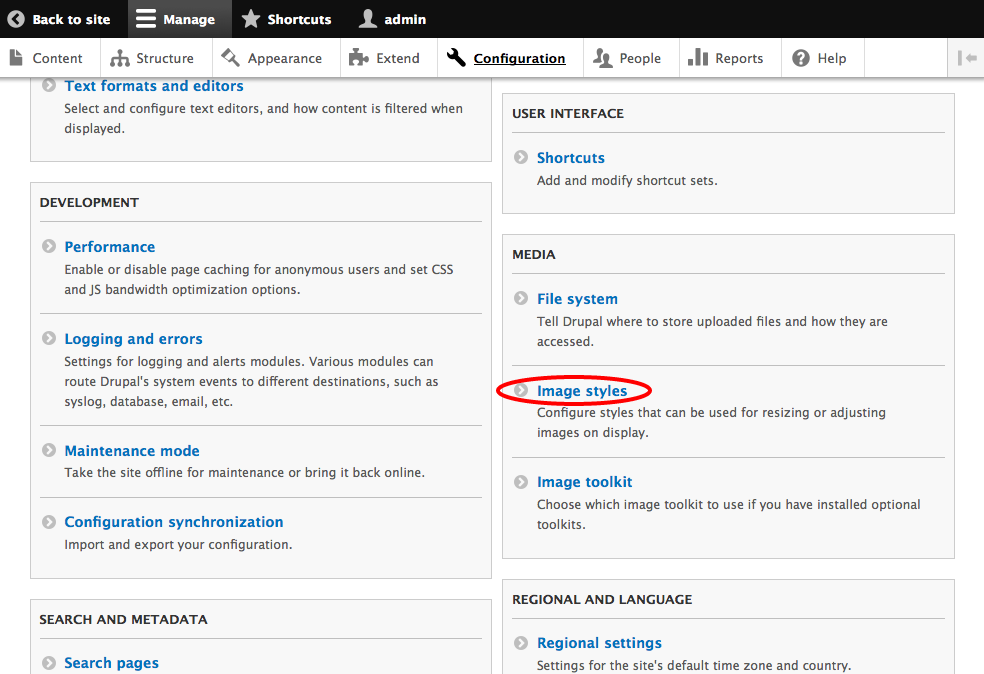This screenshot has height=674, width=984.
Task: Click the Configuration wrench icon
Action: (456, 58)
